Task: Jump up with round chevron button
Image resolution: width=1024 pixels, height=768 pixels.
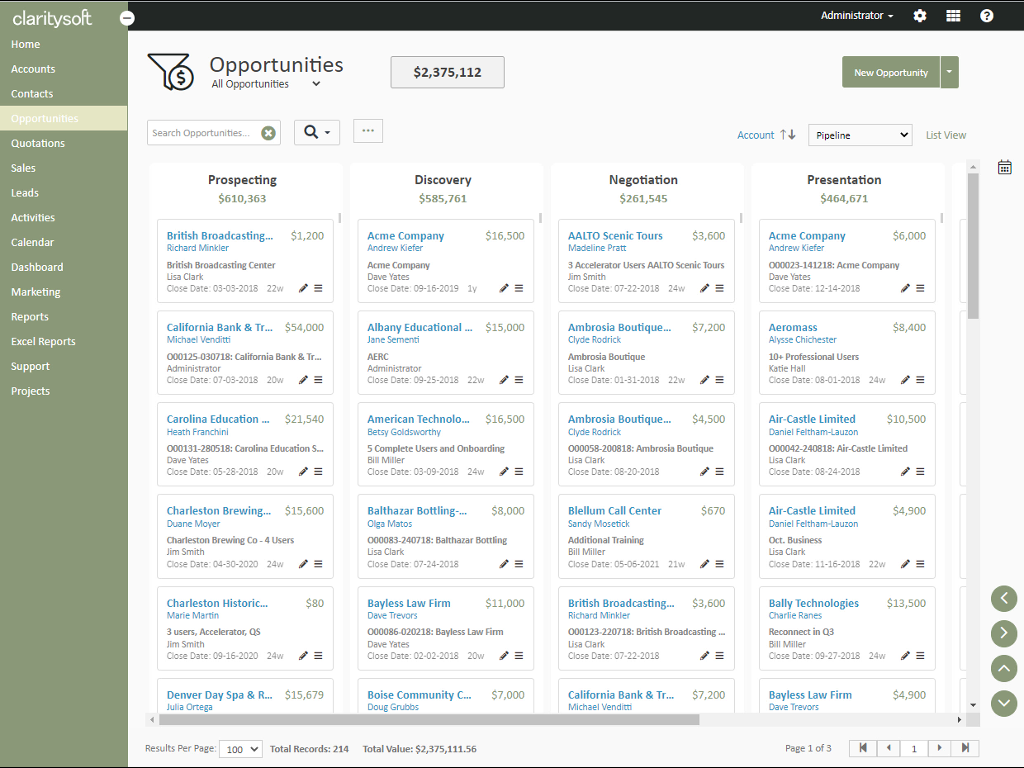Action: [1004, 668]
